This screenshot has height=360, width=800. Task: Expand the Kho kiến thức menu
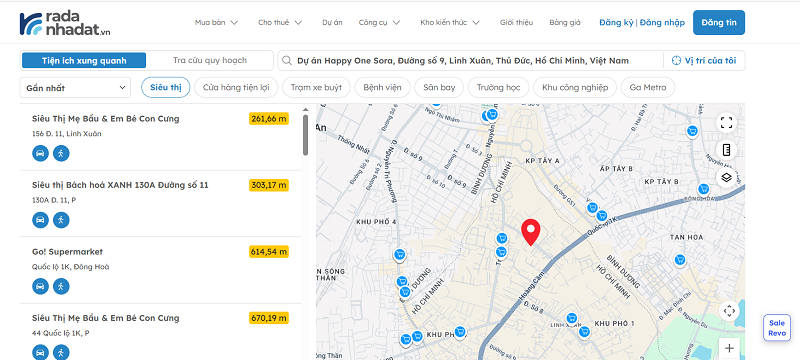[450, 22]
